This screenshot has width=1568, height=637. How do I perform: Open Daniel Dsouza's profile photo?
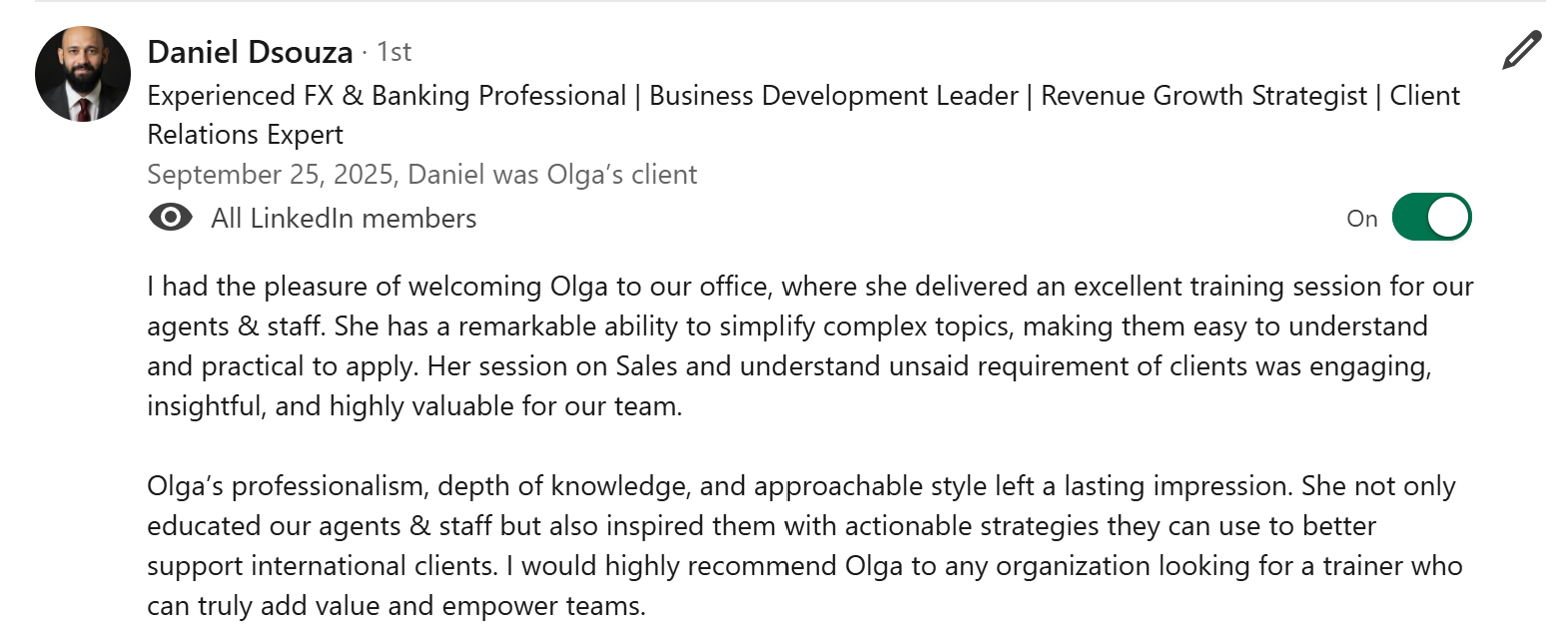(x=83, y=74)
